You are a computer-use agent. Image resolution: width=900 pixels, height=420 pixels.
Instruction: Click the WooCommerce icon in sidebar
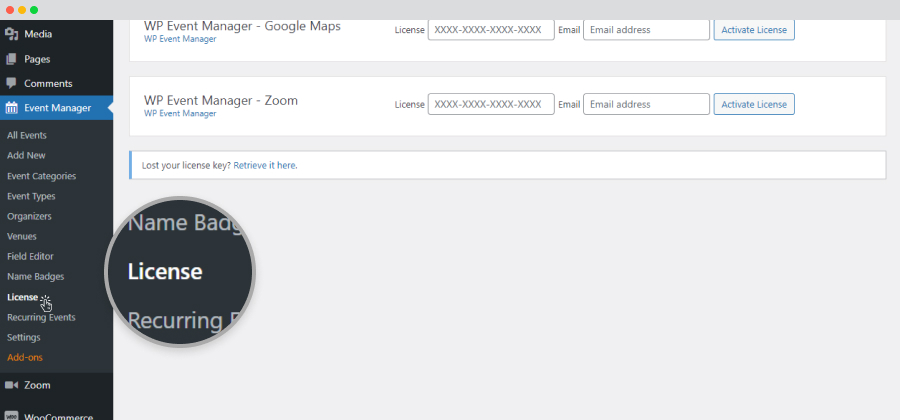[11, 415]
